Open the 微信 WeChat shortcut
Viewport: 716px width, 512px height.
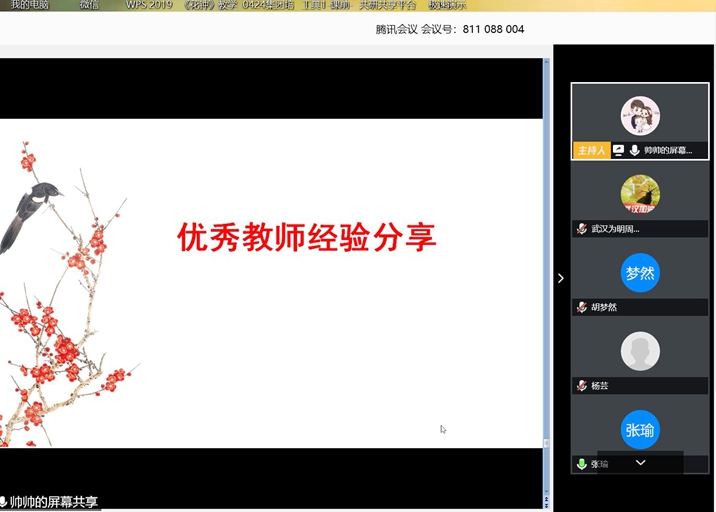tap(89, 5)
